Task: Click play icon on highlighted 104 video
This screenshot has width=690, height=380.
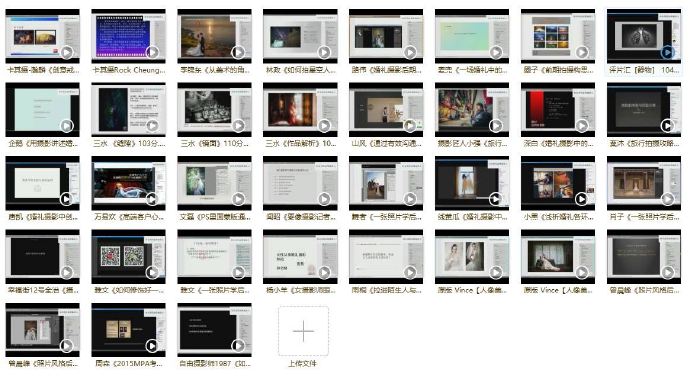Action: [x=668, y=52]
